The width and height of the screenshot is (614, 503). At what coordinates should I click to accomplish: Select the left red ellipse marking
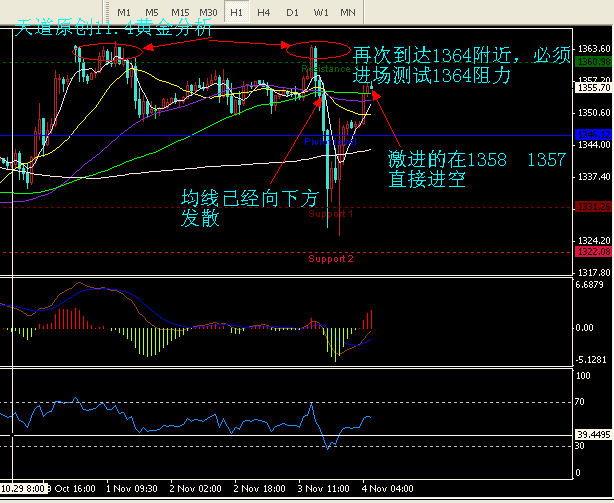tap(107, 51)
